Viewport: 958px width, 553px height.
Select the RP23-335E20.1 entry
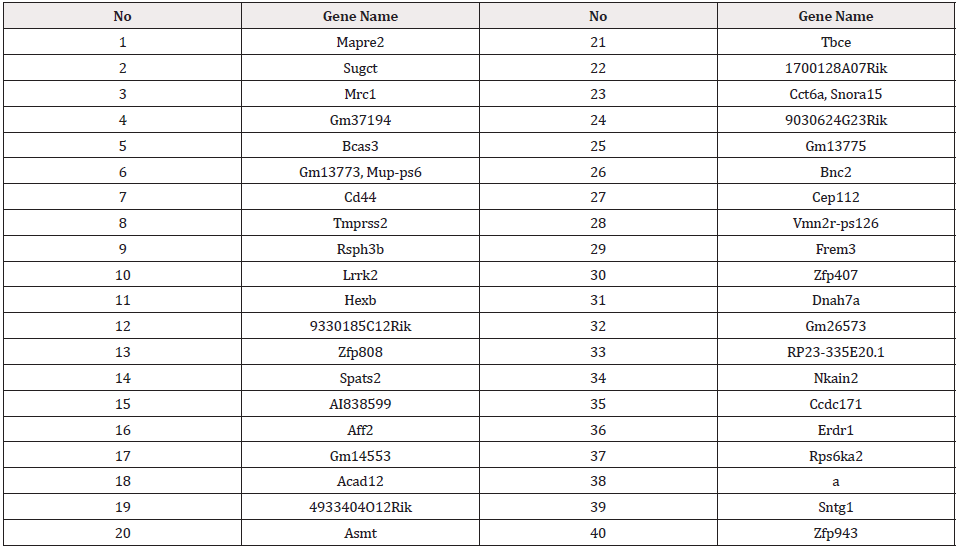pyautogui.click(x=835, y=352)
